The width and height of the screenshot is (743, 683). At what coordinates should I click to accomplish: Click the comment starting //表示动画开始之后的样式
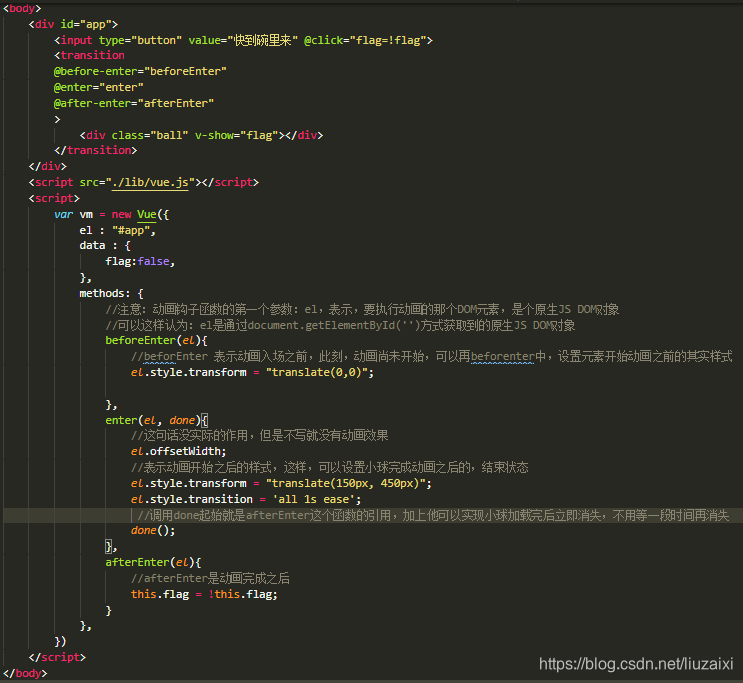click(330, 468)
